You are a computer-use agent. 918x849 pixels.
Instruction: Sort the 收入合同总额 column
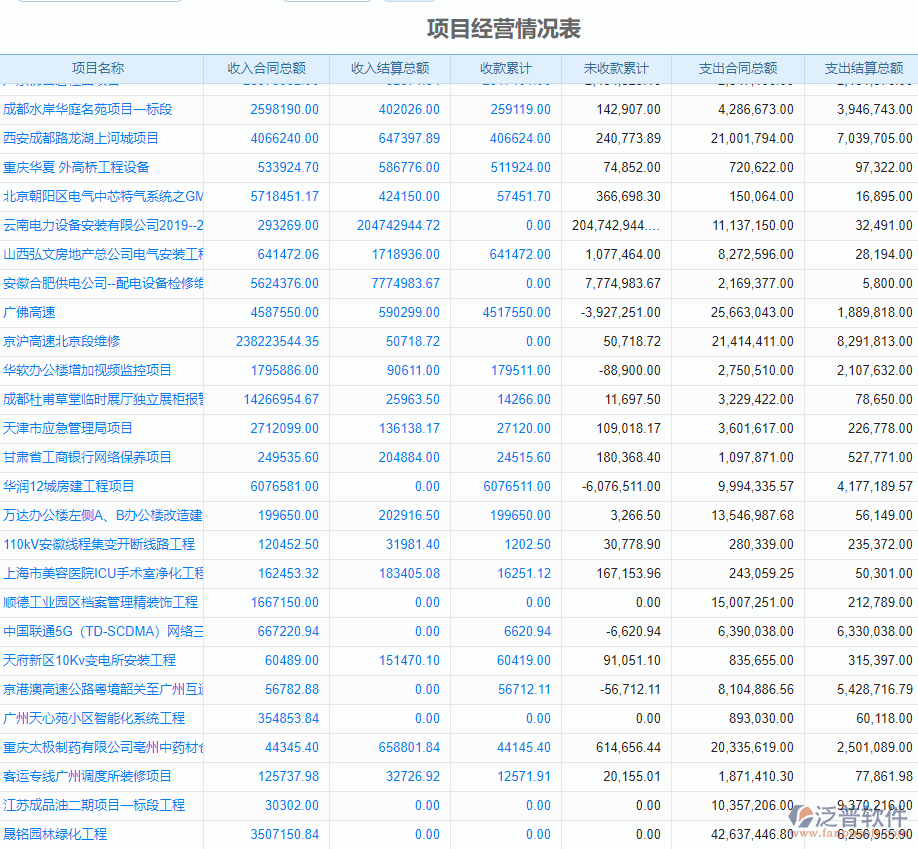coord(264,68)
